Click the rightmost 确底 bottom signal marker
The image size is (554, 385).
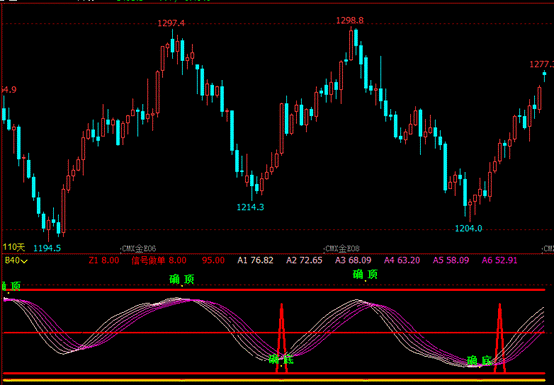[479, 361]
